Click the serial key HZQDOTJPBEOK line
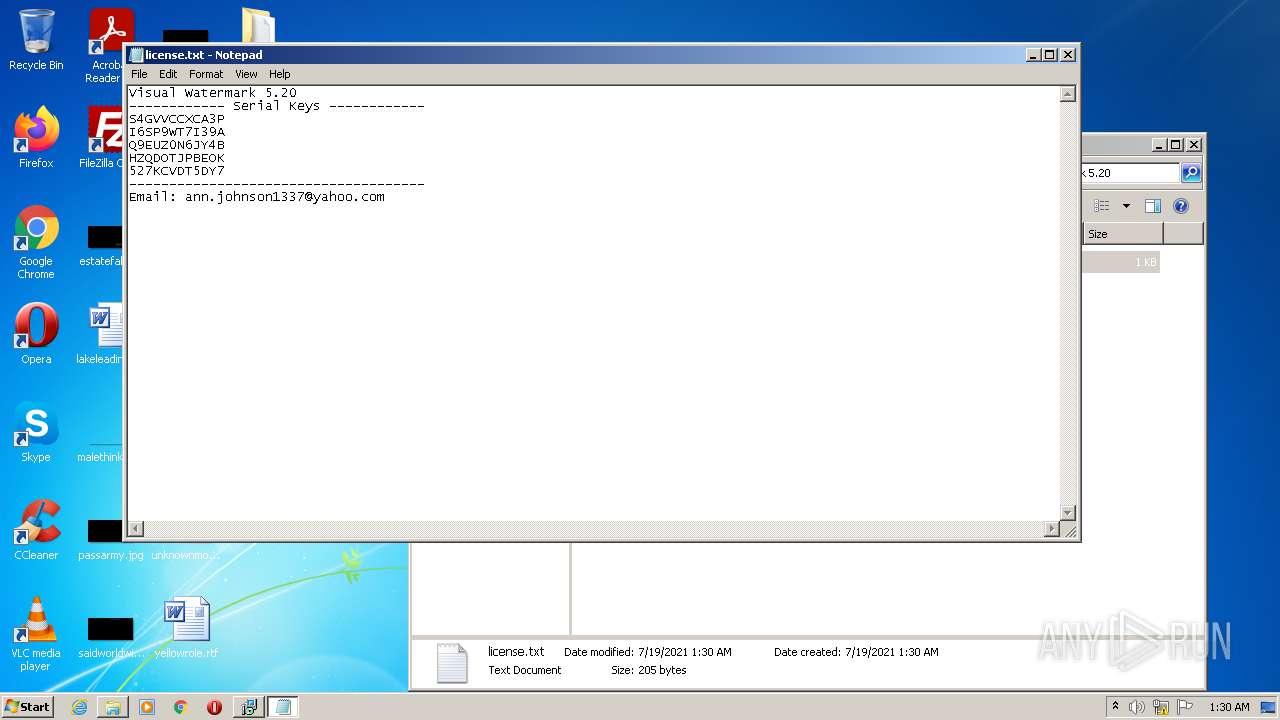 [x=177, y=158]
